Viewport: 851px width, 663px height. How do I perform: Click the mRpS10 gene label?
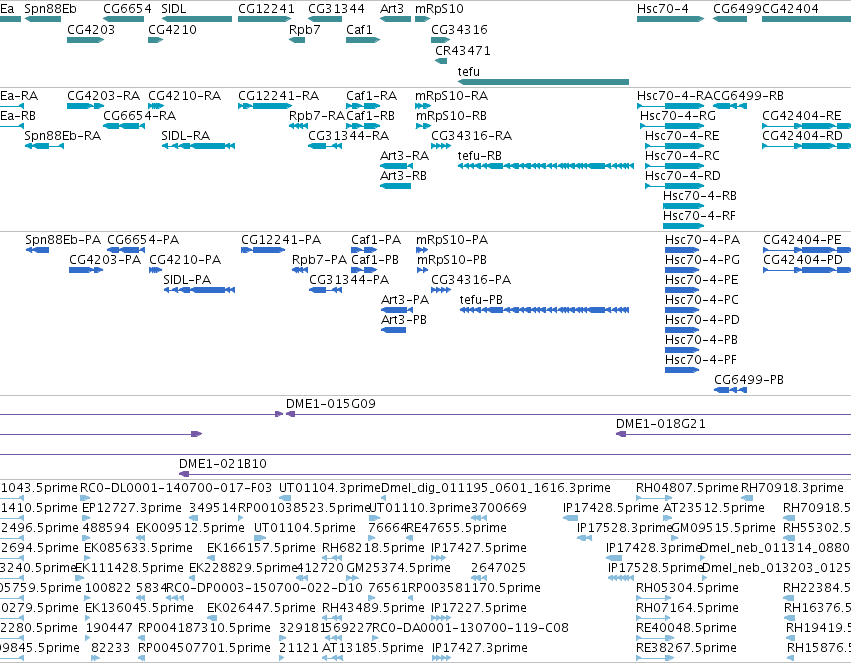click(x=439, y=9)
